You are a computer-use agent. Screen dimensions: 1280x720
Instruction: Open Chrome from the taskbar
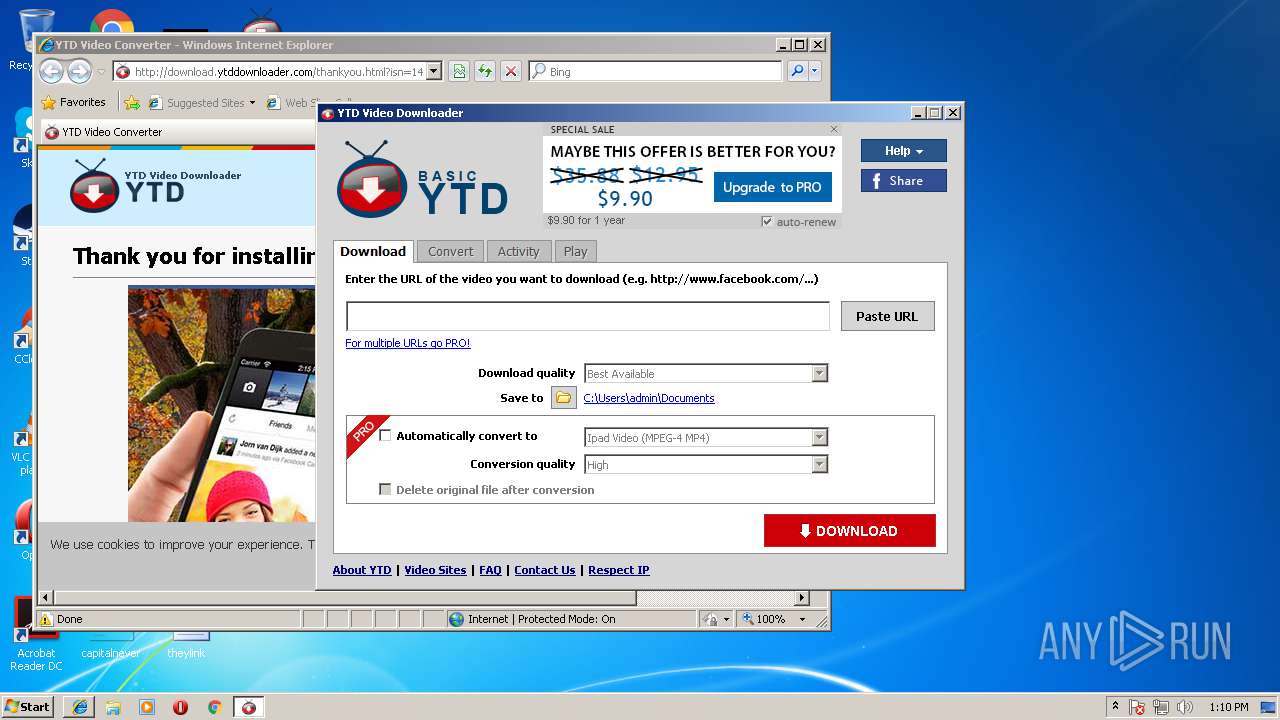[214, 706]
